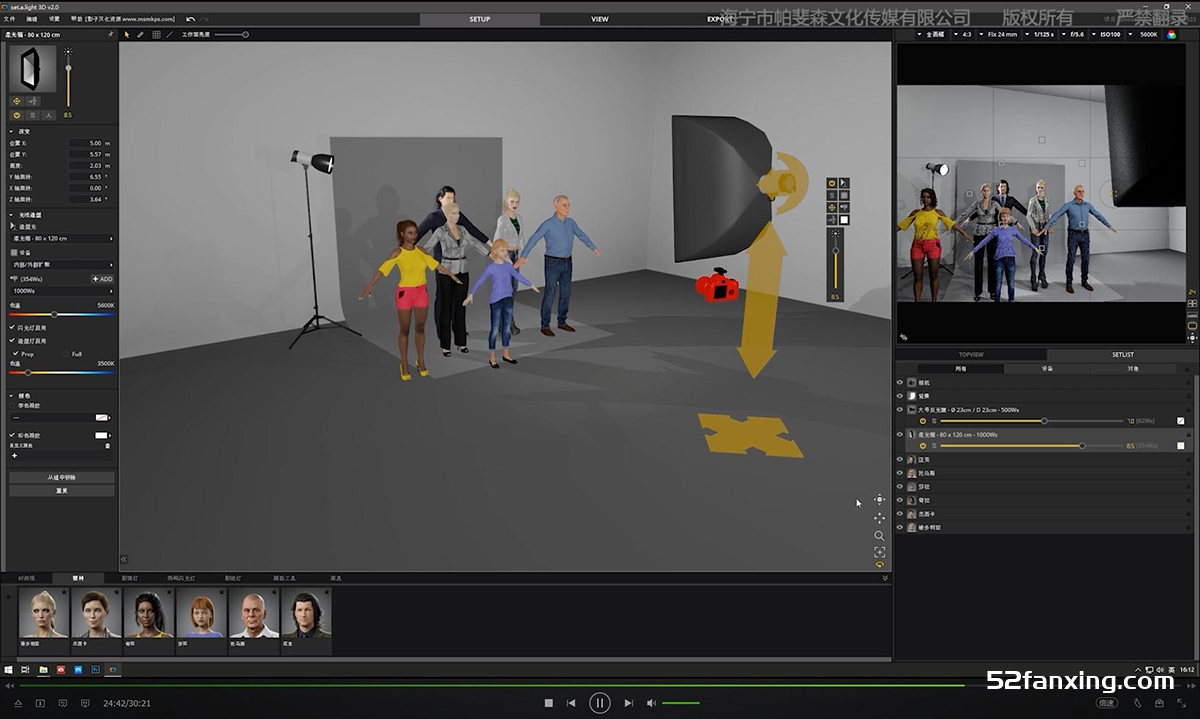Screen dimensions: 1200x719
Task: Open the Photoshop icon in Windows taskbar
Action: click(95, 669)
